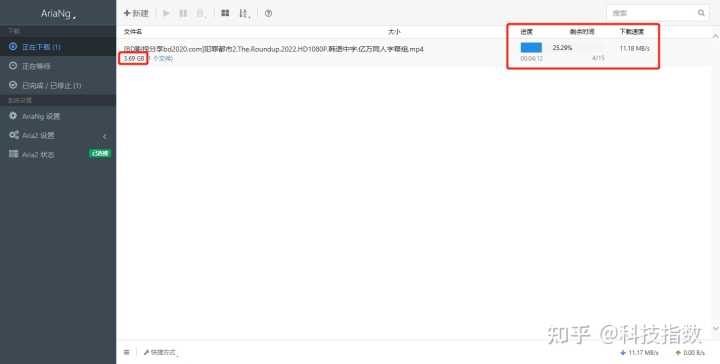Viewport: 720px width, 364px height.
Task: Open AriaNg 设置 gear item
Action: click(58, 116)
